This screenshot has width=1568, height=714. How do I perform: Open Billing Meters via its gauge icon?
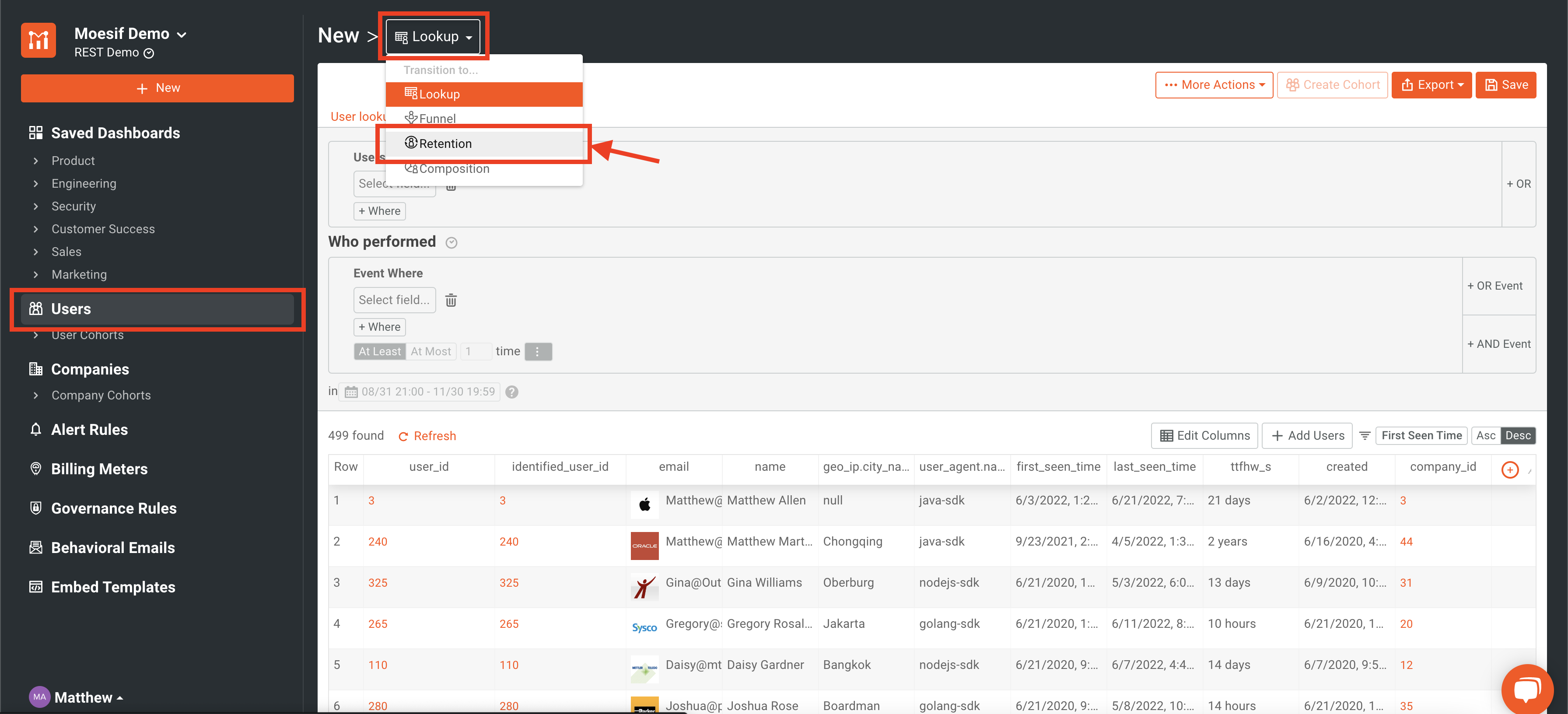36,468
